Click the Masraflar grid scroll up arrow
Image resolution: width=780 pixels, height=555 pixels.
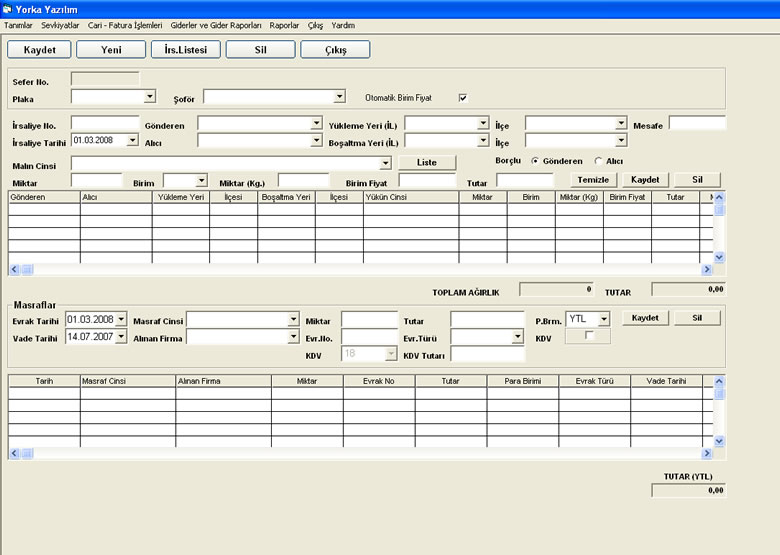[x=719, y=381]
